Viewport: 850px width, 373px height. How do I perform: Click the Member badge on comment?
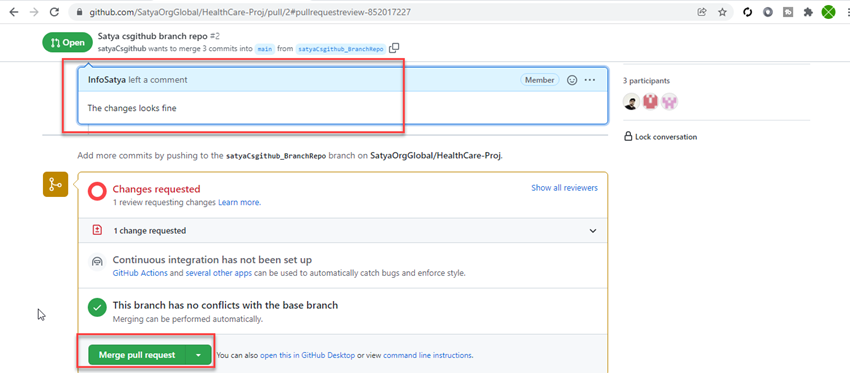540,80
